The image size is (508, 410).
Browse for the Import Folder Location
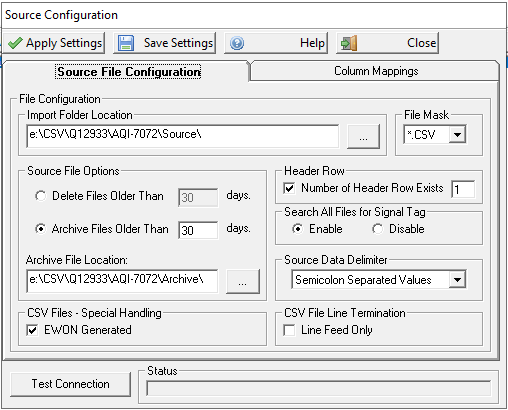(x=363, y=137)
